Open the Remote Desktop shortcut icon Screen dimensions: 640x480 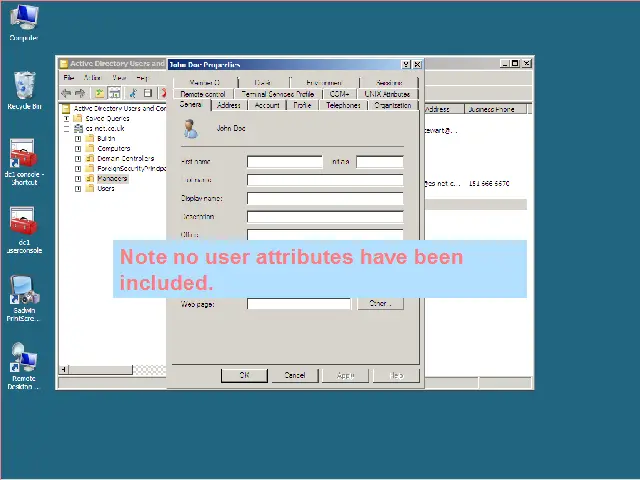pos(24,358)
